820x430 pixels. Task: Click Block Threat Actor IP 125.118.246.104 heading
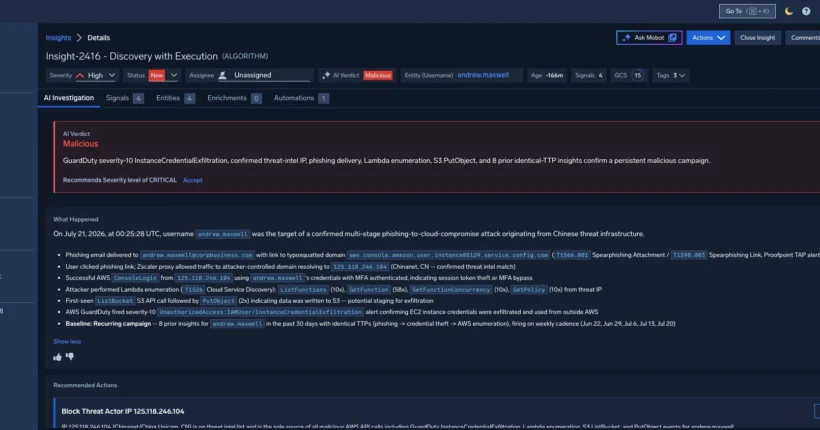pyautogui.click(x=123, y=412)
